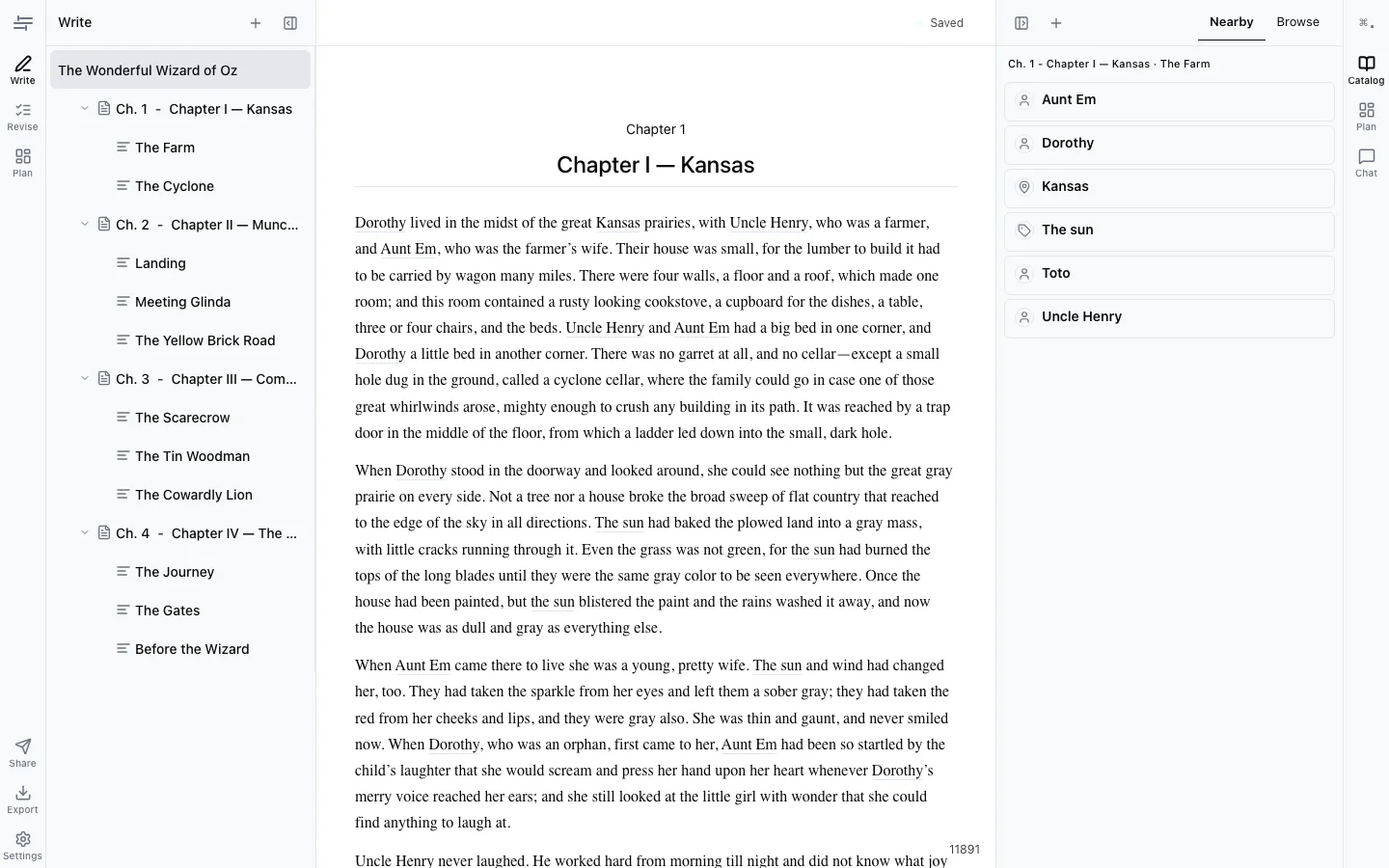Collapse Chapter II — Munchkins in the tree
Screen dimensions: 1389x868
[84, 224]
